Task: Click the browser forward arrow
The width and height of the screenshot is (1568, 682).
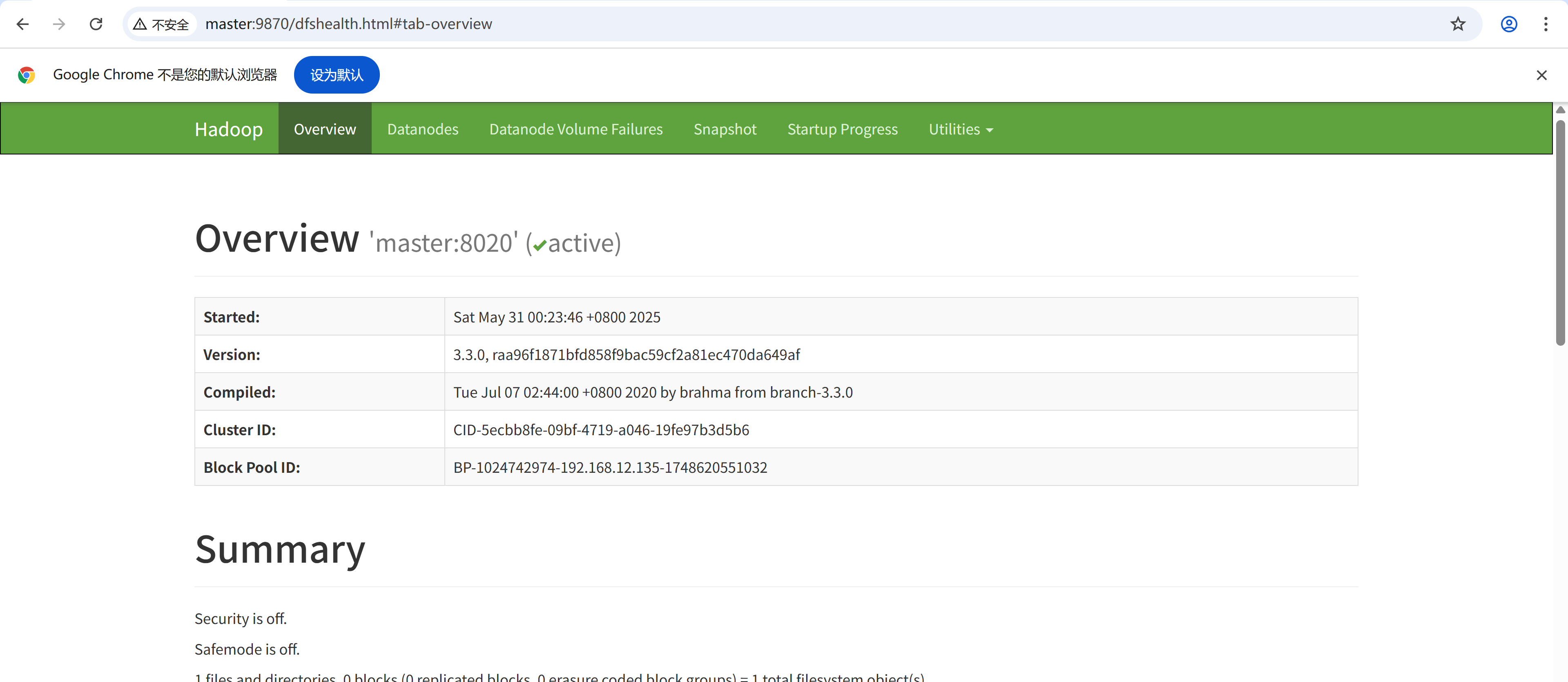Action: (x=59, y=24)
